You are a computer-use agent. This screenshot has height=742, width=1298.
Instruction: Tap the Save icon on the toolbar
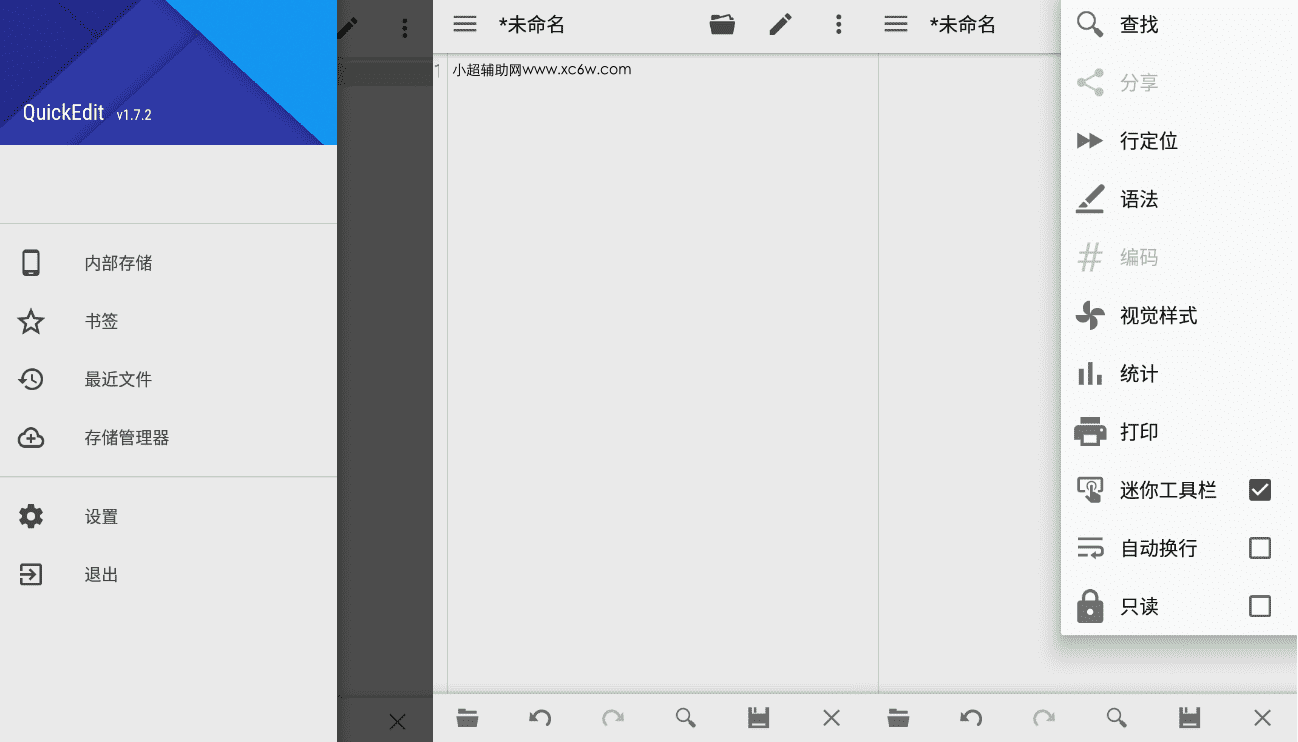coord(758,718)
